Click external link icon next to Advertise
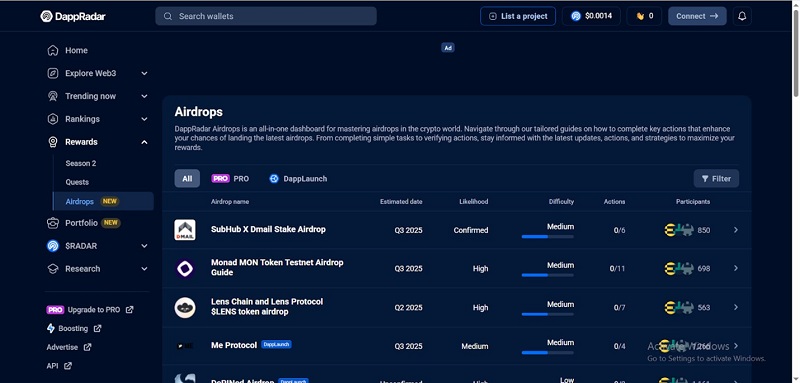 coord(87,347)
